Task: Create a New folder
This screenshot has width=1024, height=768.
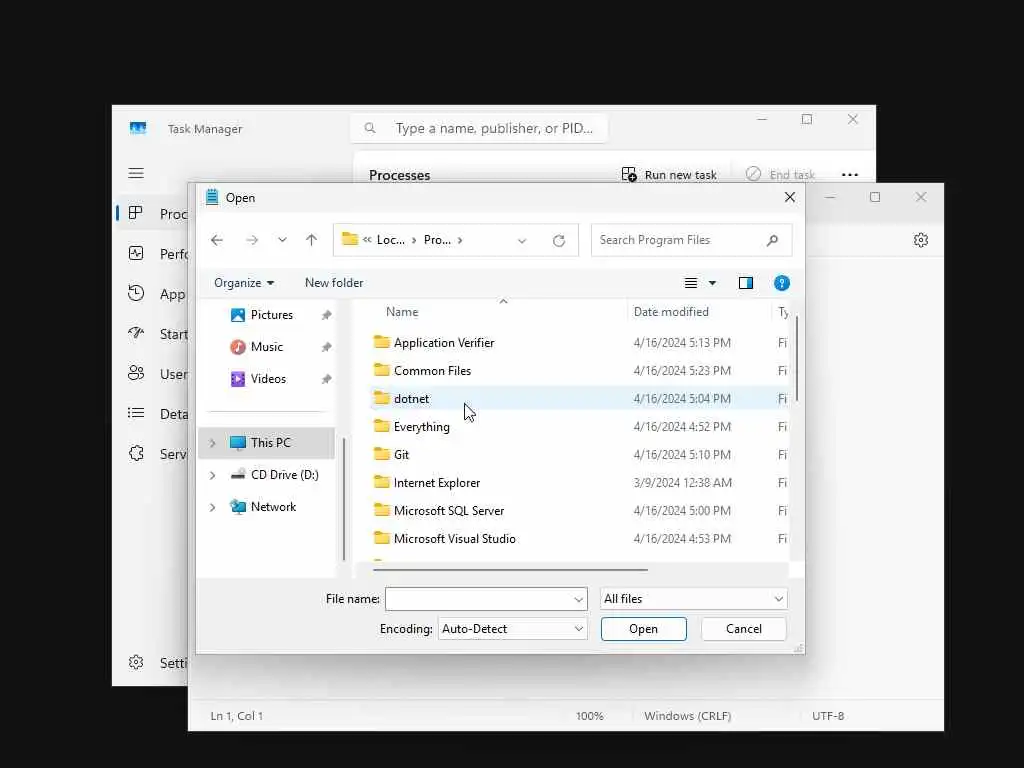Action: [334, 283]
